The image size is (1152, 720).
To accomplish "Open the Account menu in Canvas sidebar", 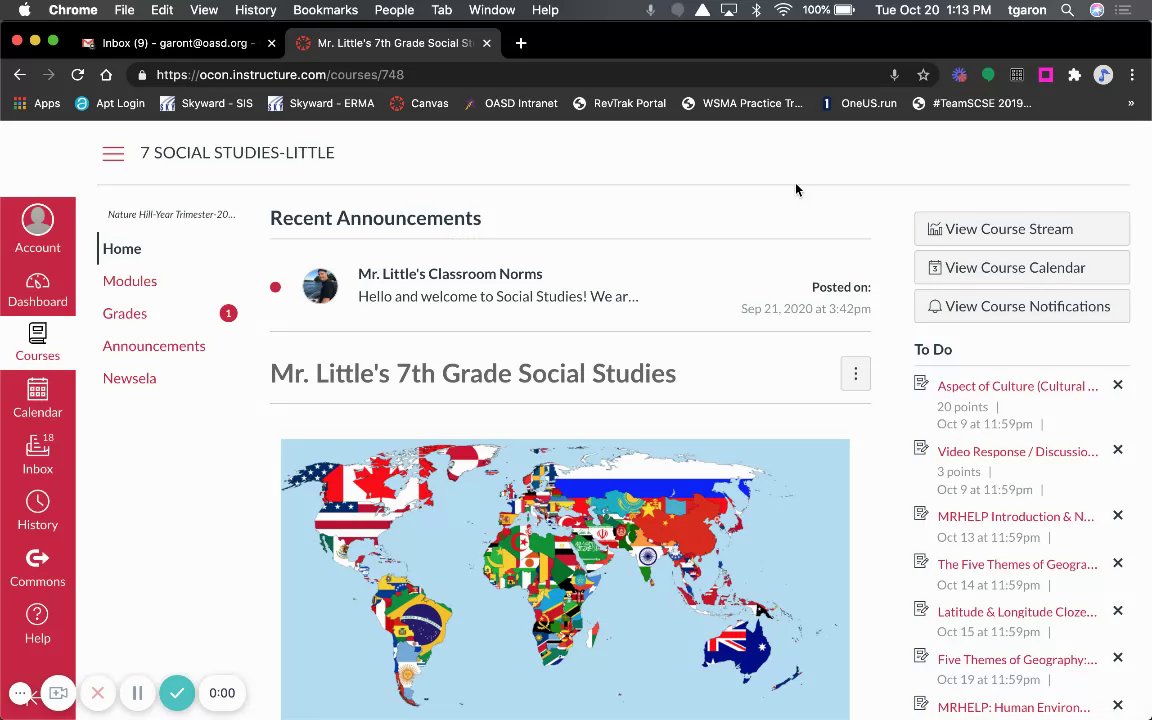I will click(x=37, y=229).
